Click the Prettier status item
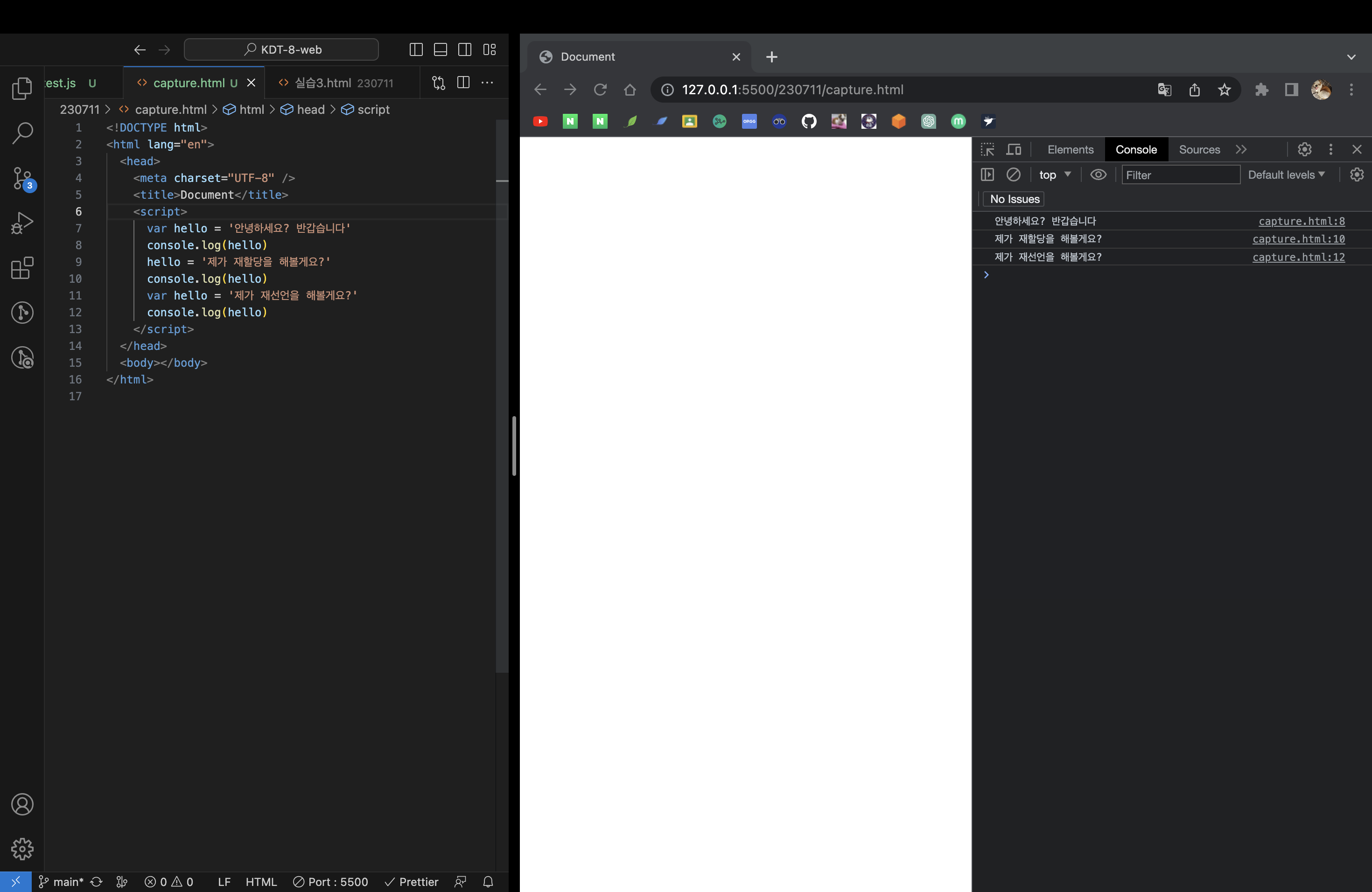The width and height of the screenshot is (1372, 892). (x=412, y=882)
